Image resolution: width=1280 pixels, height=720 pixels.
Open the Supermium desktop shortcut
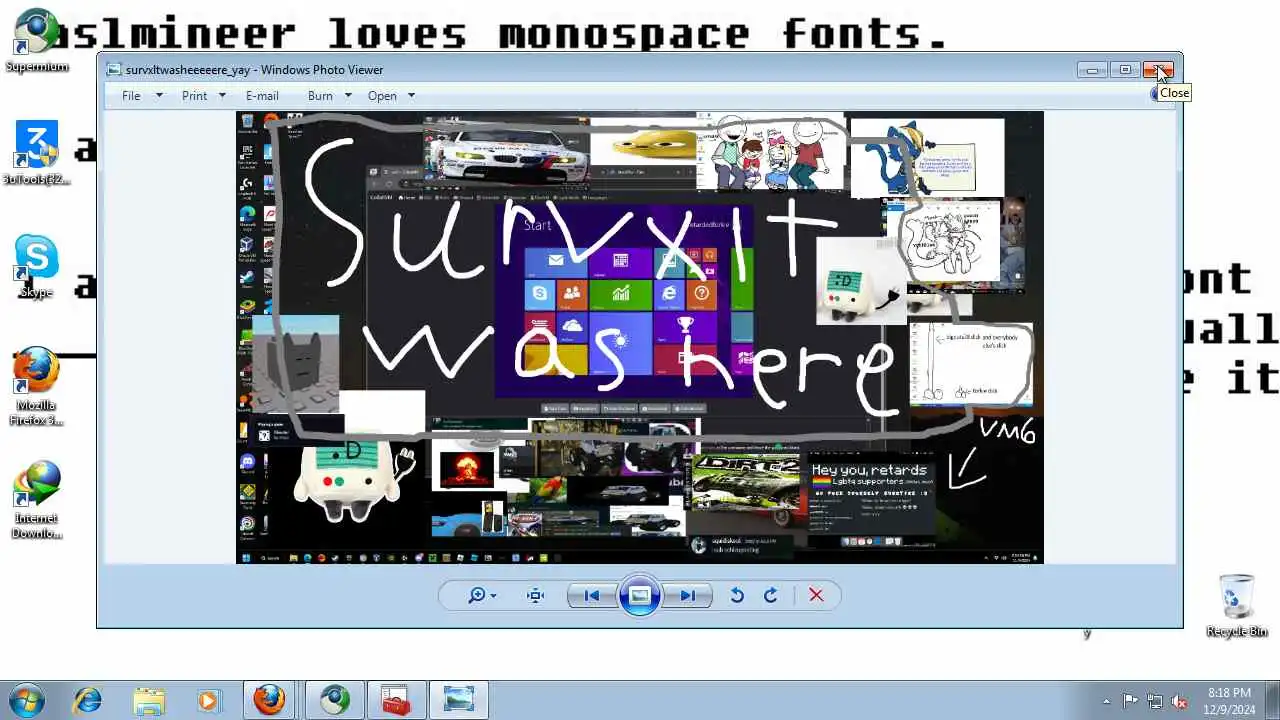(x=37, y=40)
